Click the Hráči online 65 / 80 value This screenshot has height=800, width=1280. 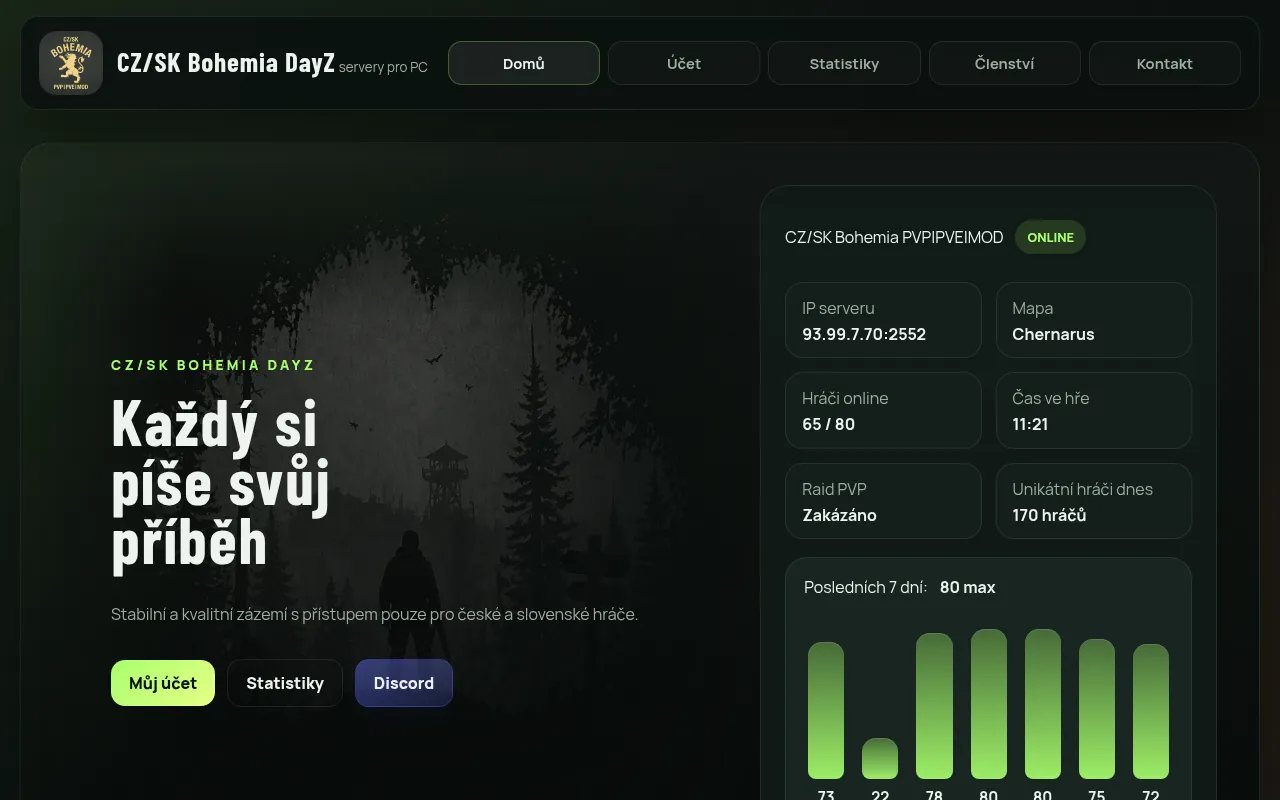click(828, 424)
